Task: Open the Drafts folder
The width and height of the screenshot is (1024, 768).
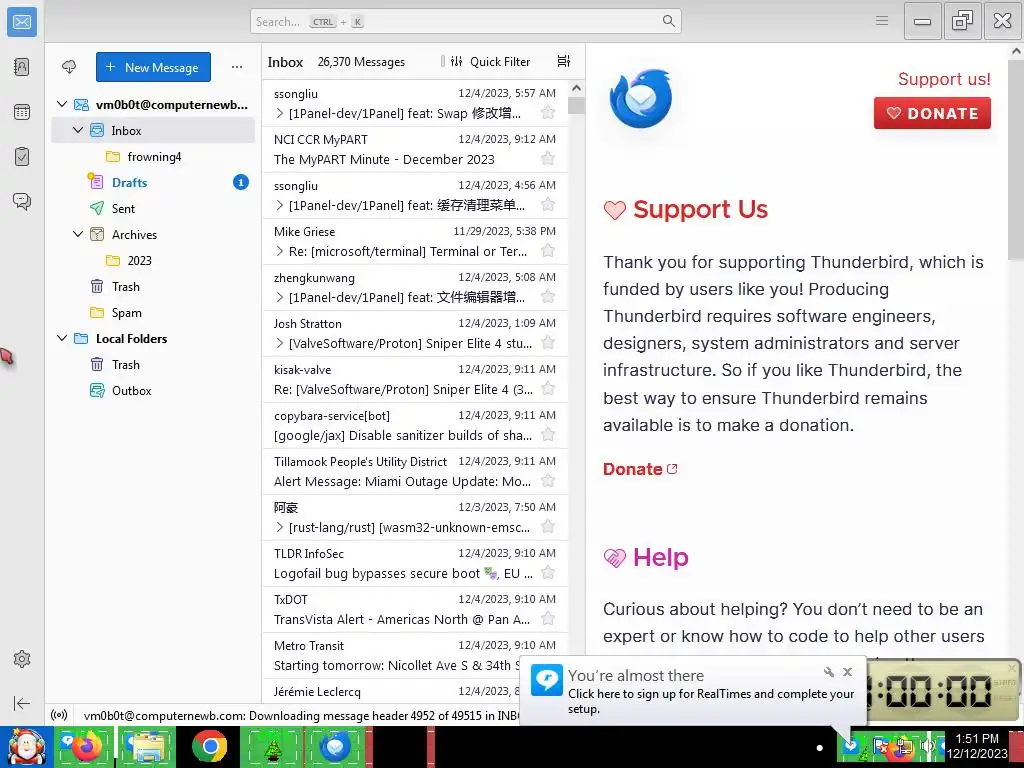Action: (153, 182)
